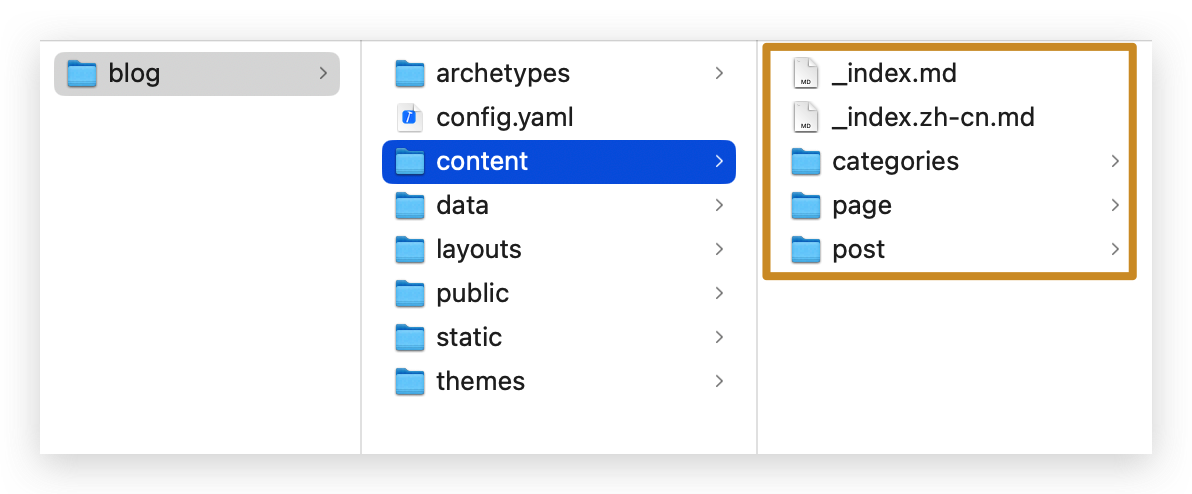Click the post folder icon
Image resolution: width=1192 pixels, height=494 pixels.
pyautogui.click(x=806, y=249)
